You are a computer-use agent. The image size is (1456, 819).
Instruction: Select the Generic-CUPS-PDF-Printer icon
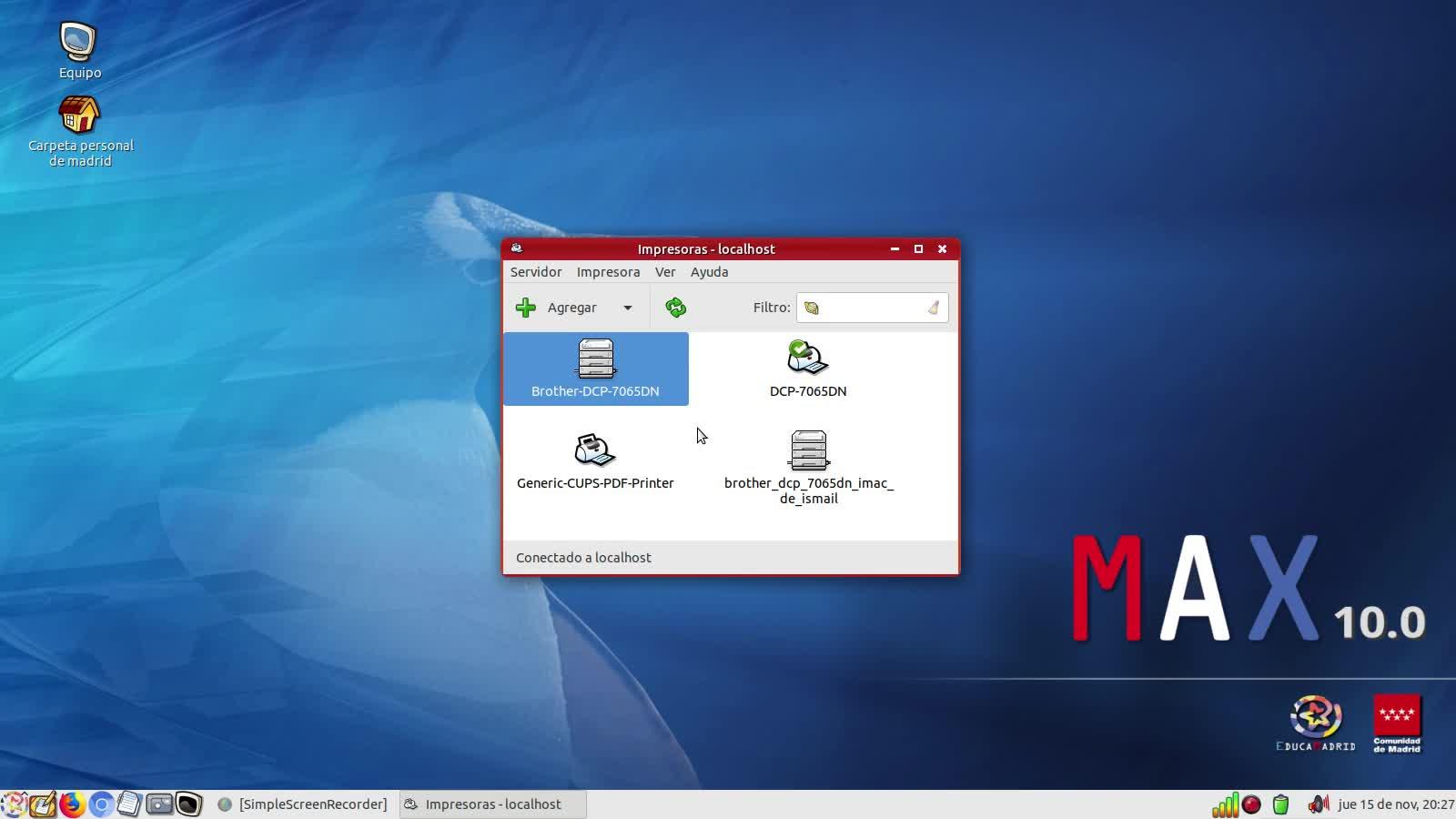595,460
